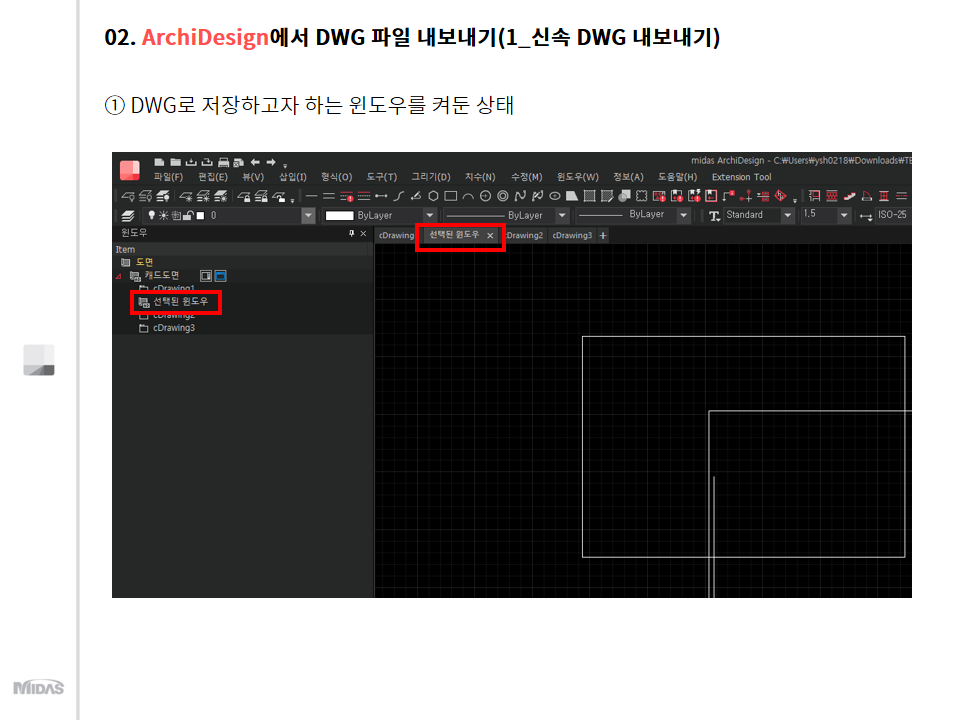Switch to the cDrawing3 tab
Viewport: 960px width, 720px height.
(x=572, y=236)
